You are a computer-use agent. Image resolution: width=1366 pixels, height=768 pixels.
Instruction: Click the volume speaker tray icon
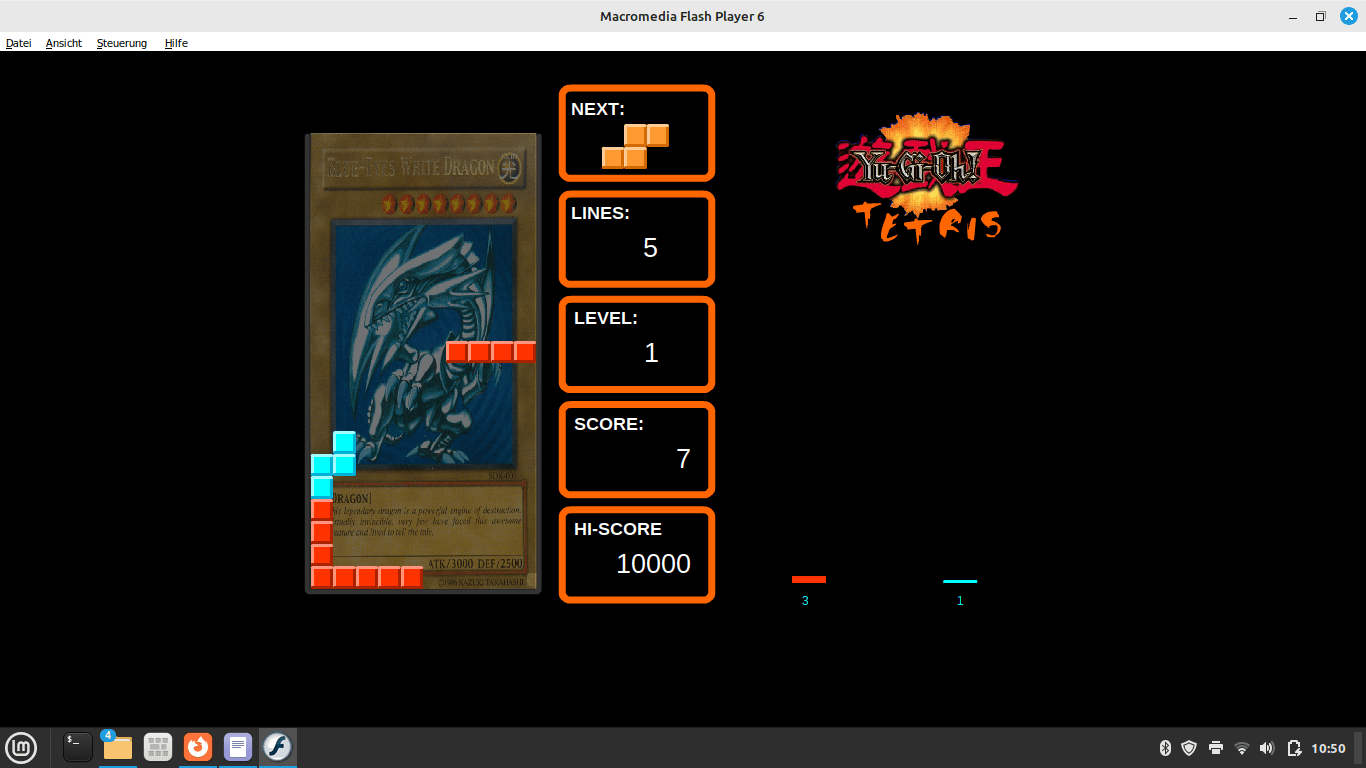coord(1267,748)
